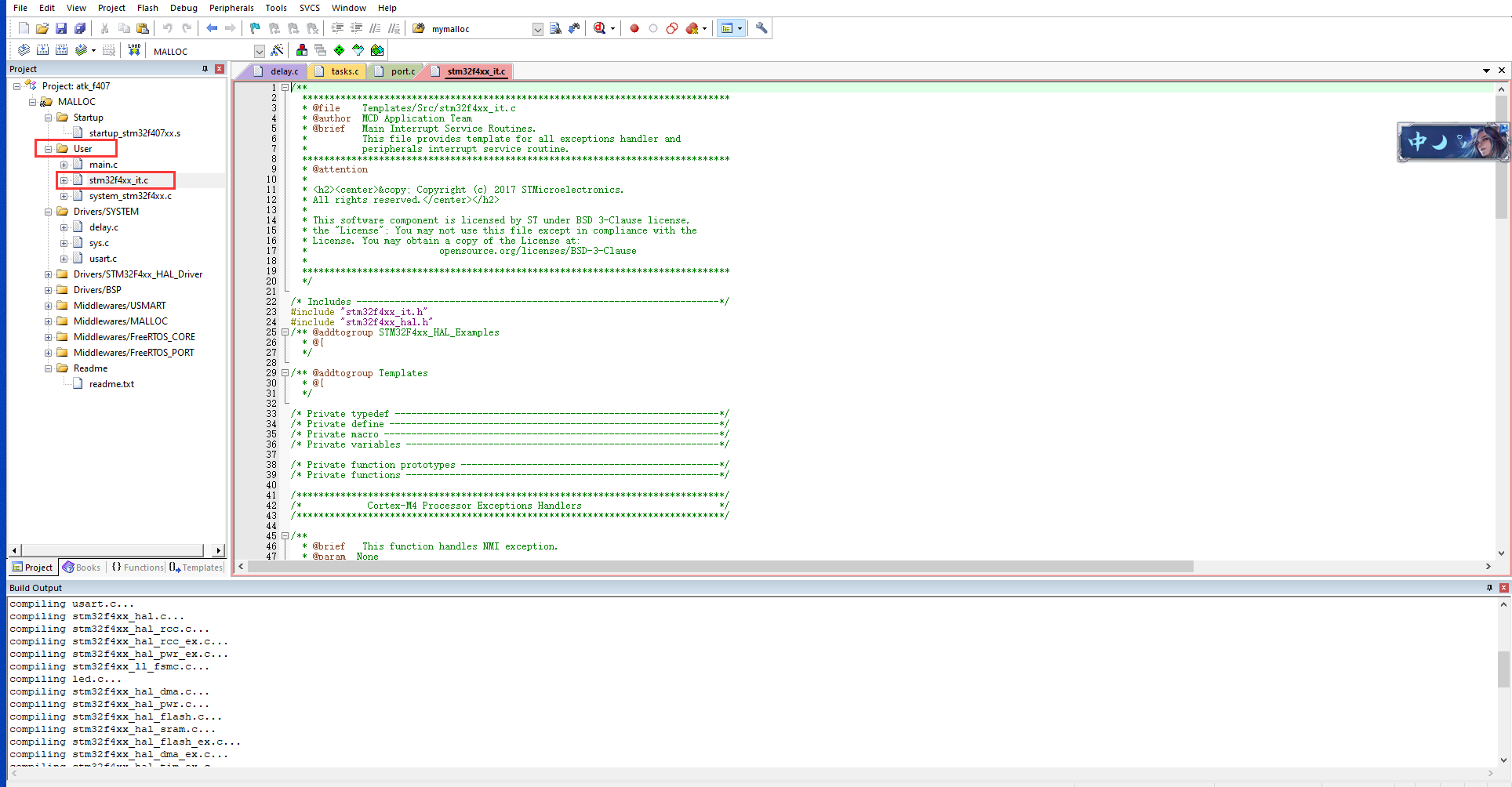This screenshot has width=1512, height=787.
Task: Expand the Drivers/STM32F4xx_HAL_Driver group
Action: pyautogui.click(x=49, y=274)
